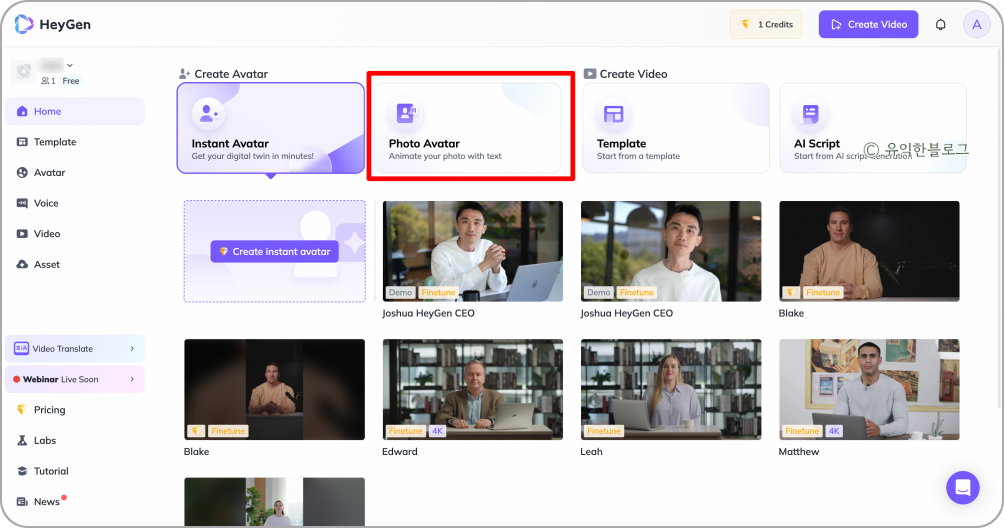The width and height of the screenshot is (1004, 528).
Task: Click the Photo Avatar card icon
Action: 406,114
